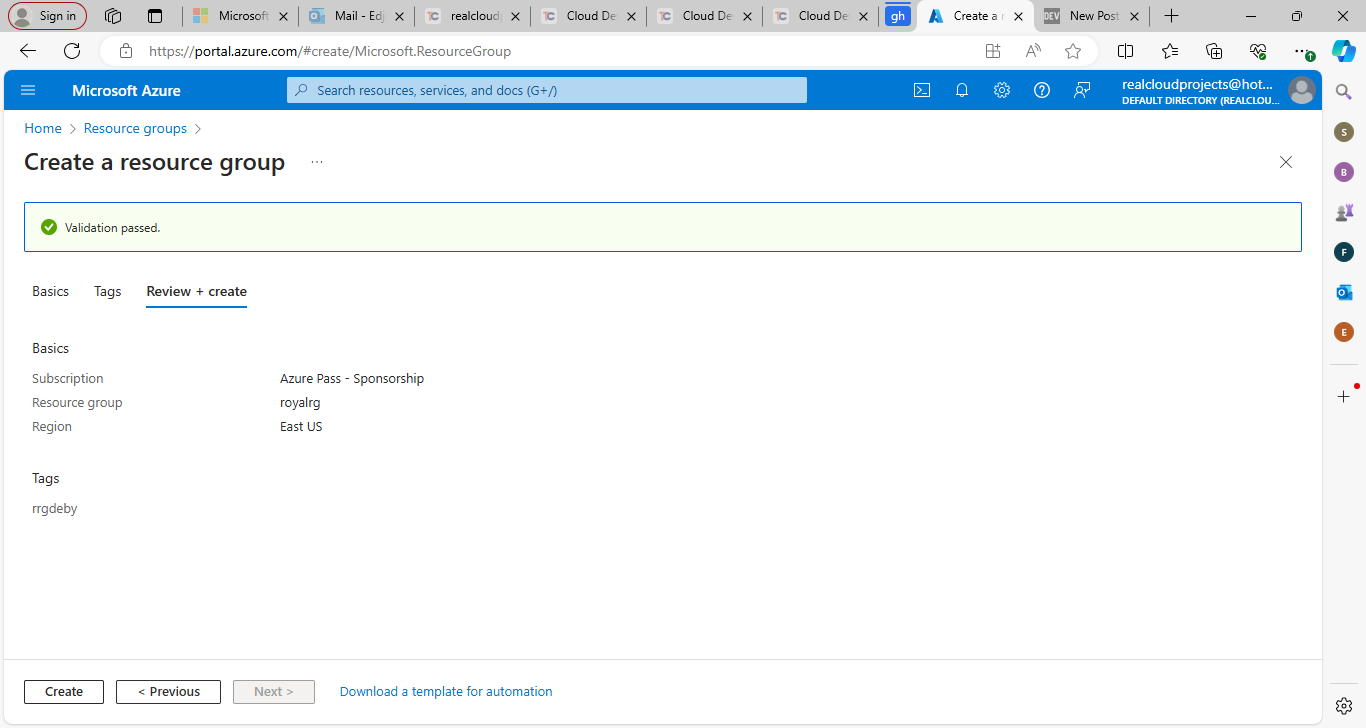Screen dimensions: 1366x728
Task: Click the Subscription field label
Action: 68,379
